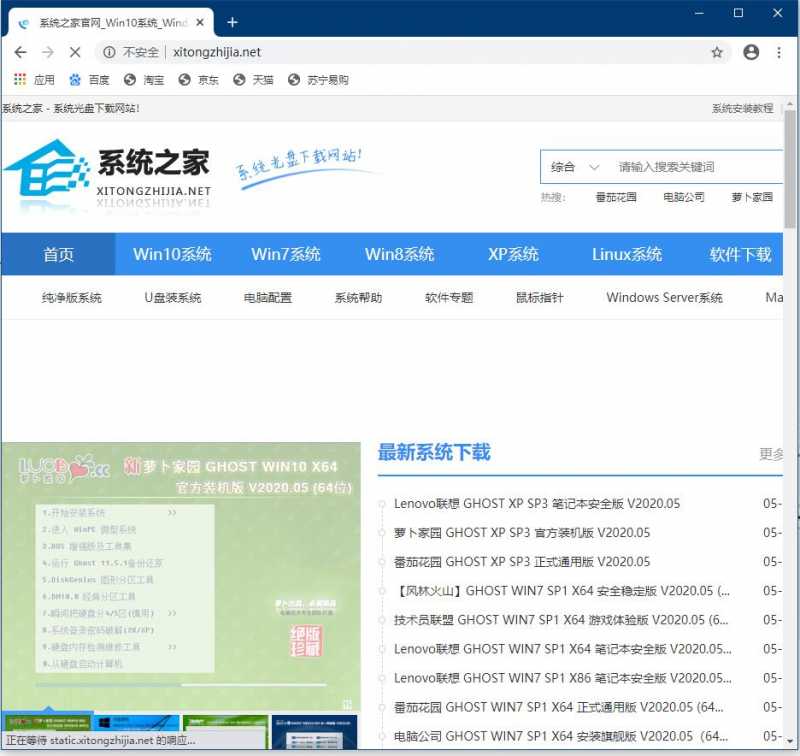Open the Chrome profile avatar

(x=752, y=51)
